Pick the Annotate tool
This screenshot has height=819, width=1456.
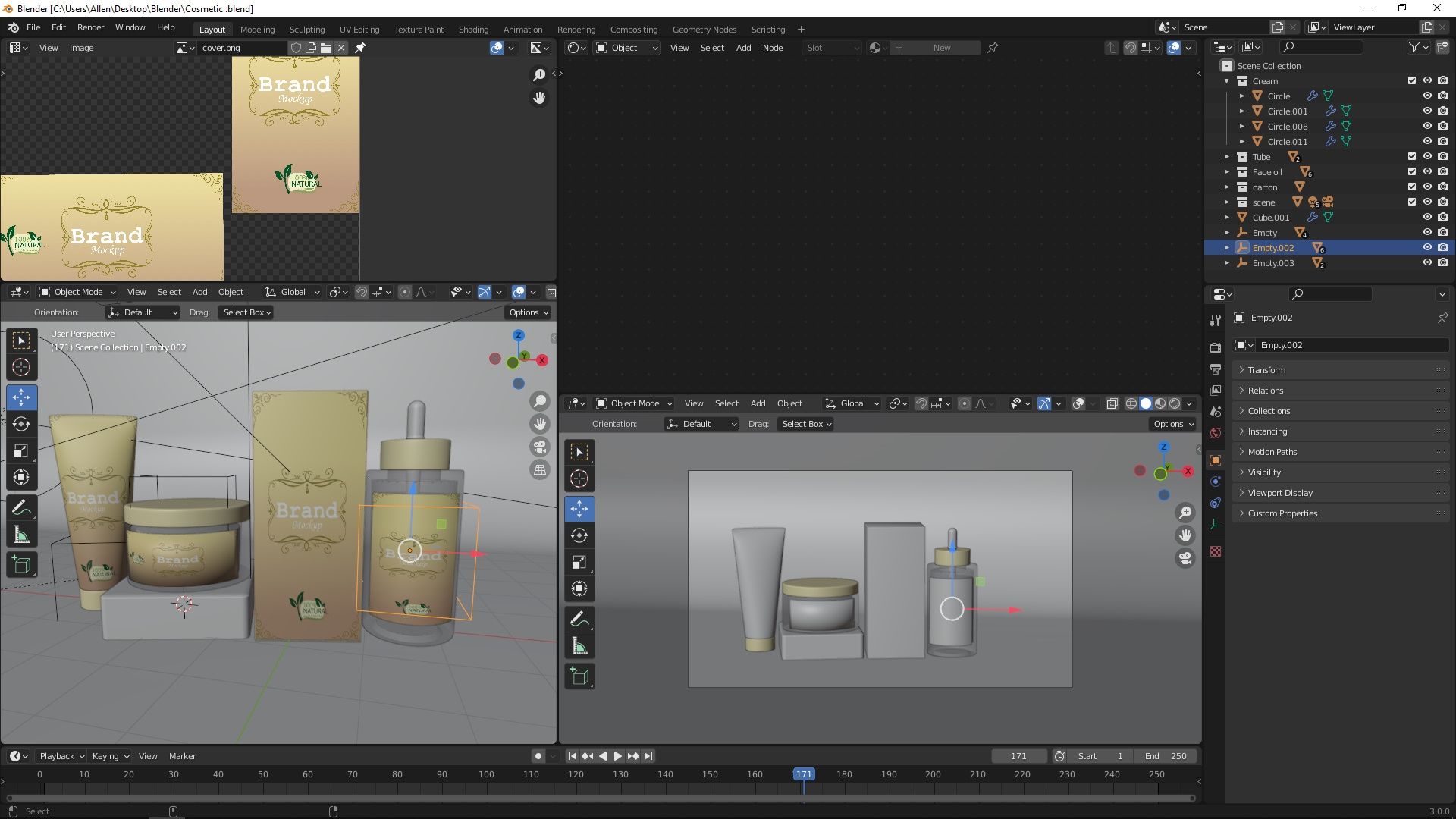[21, 507]
